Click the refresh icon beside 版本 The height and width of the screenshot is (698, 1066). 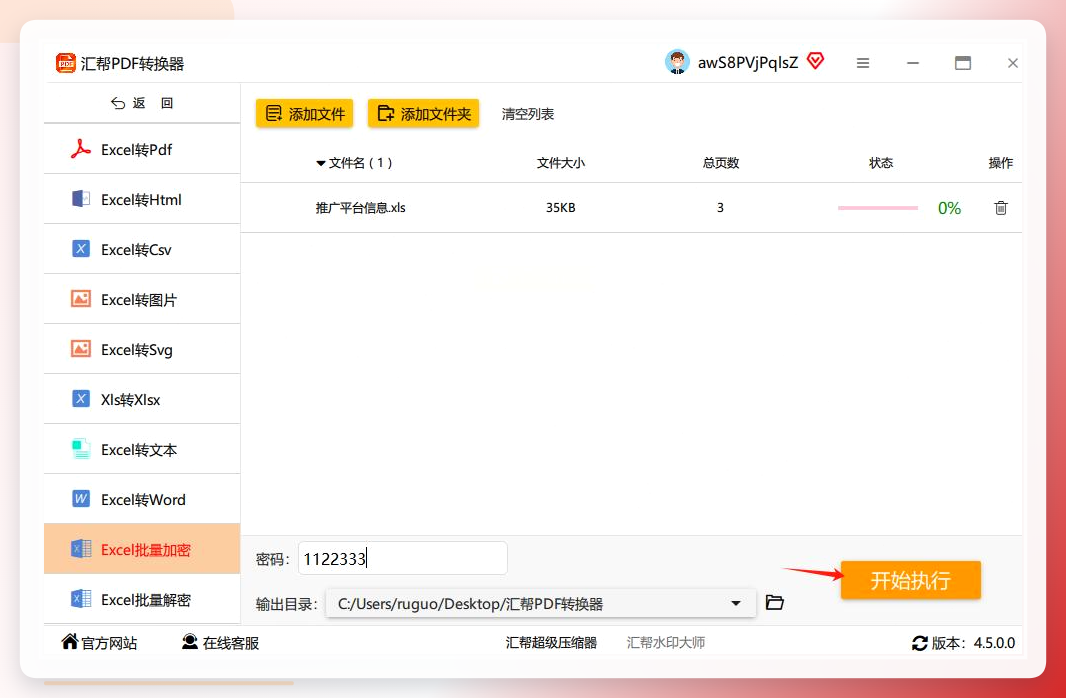(x=919, y=643)
